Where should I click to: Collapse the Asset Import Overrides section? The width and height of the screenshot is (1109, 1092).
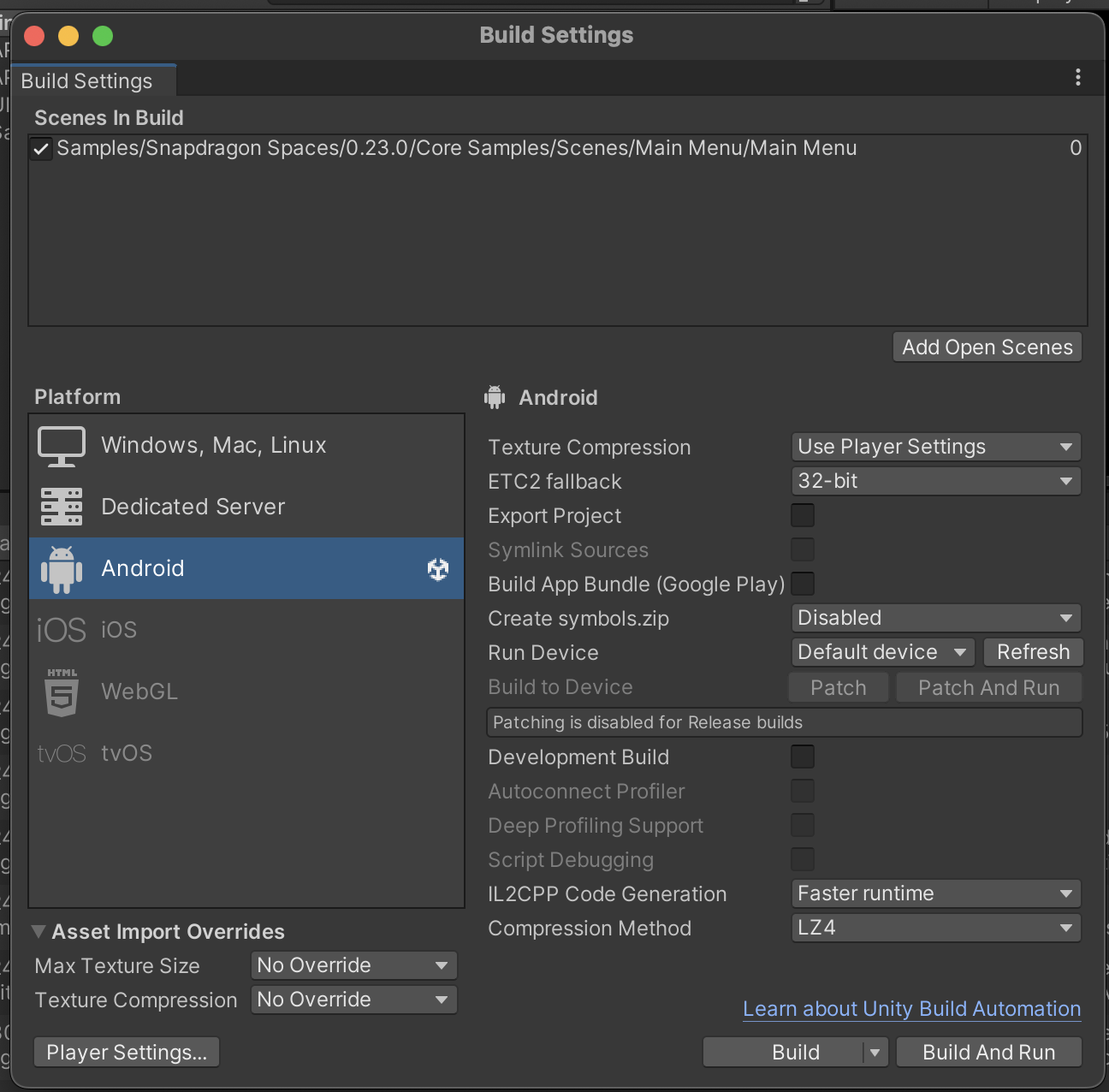coord(39,931)
